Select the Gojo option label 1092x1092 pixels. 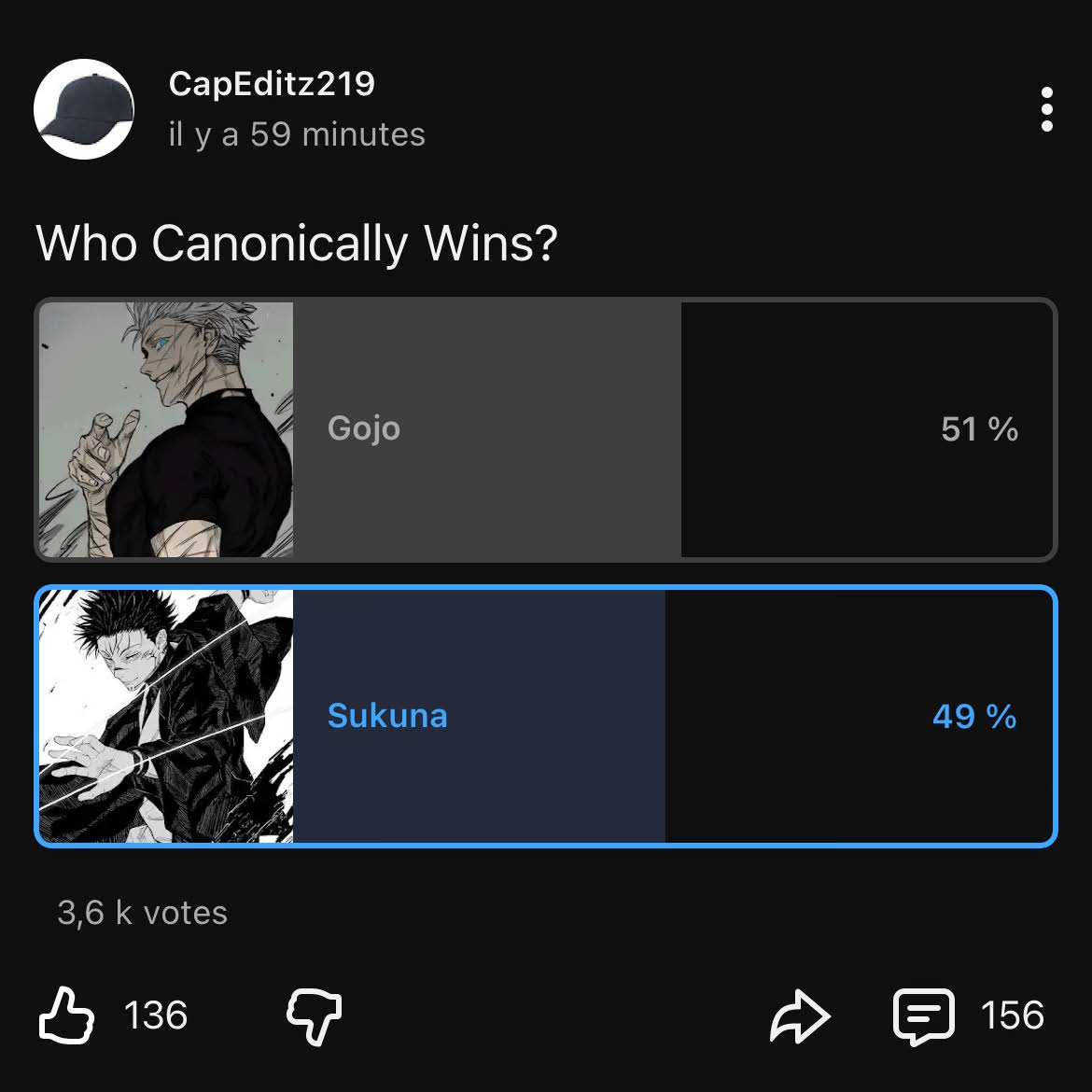[x=364, y=428]
